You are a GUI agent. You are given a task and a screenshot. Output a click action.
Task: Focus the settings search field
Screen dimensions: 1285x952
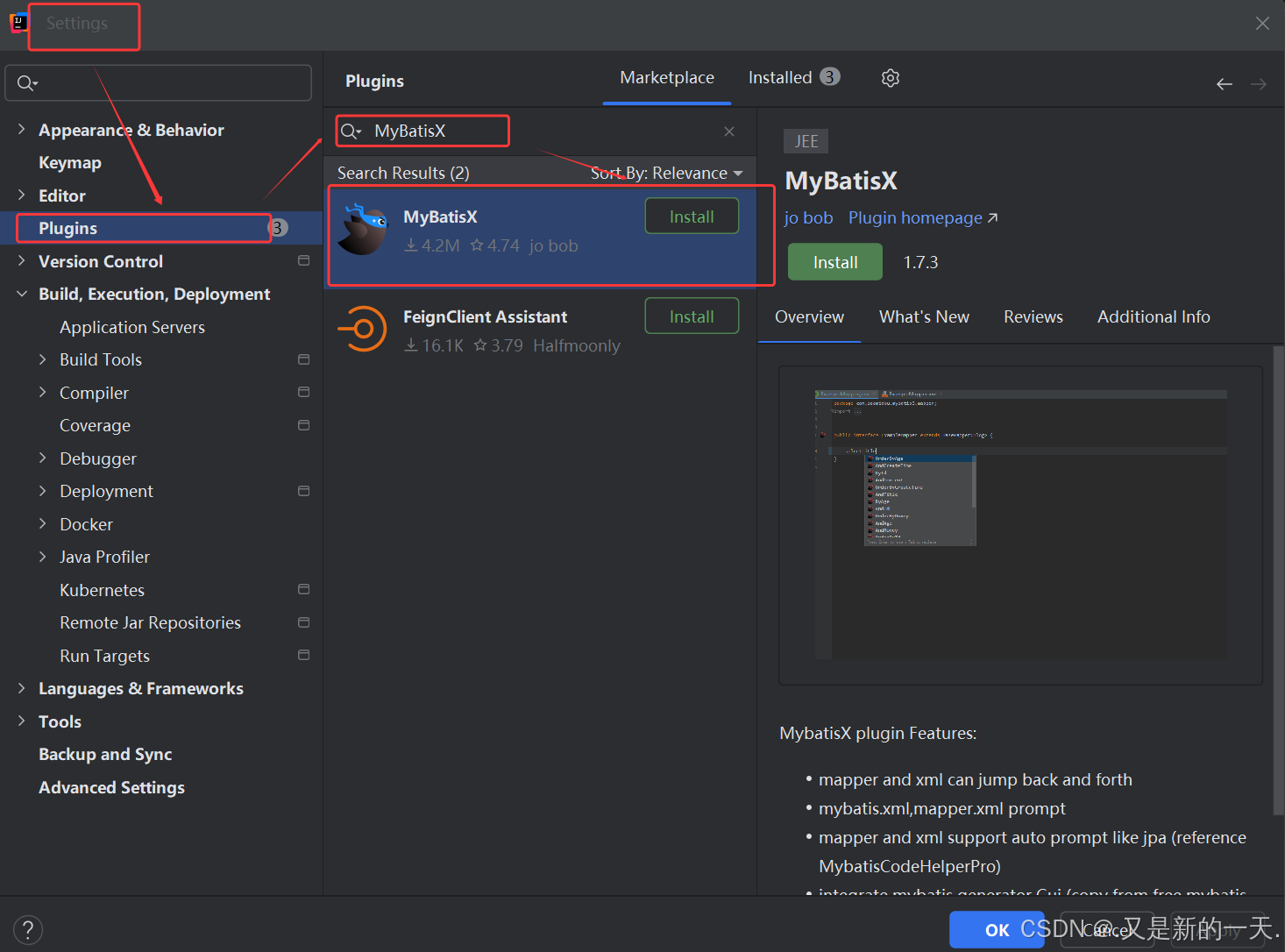(x=159, y=83)
